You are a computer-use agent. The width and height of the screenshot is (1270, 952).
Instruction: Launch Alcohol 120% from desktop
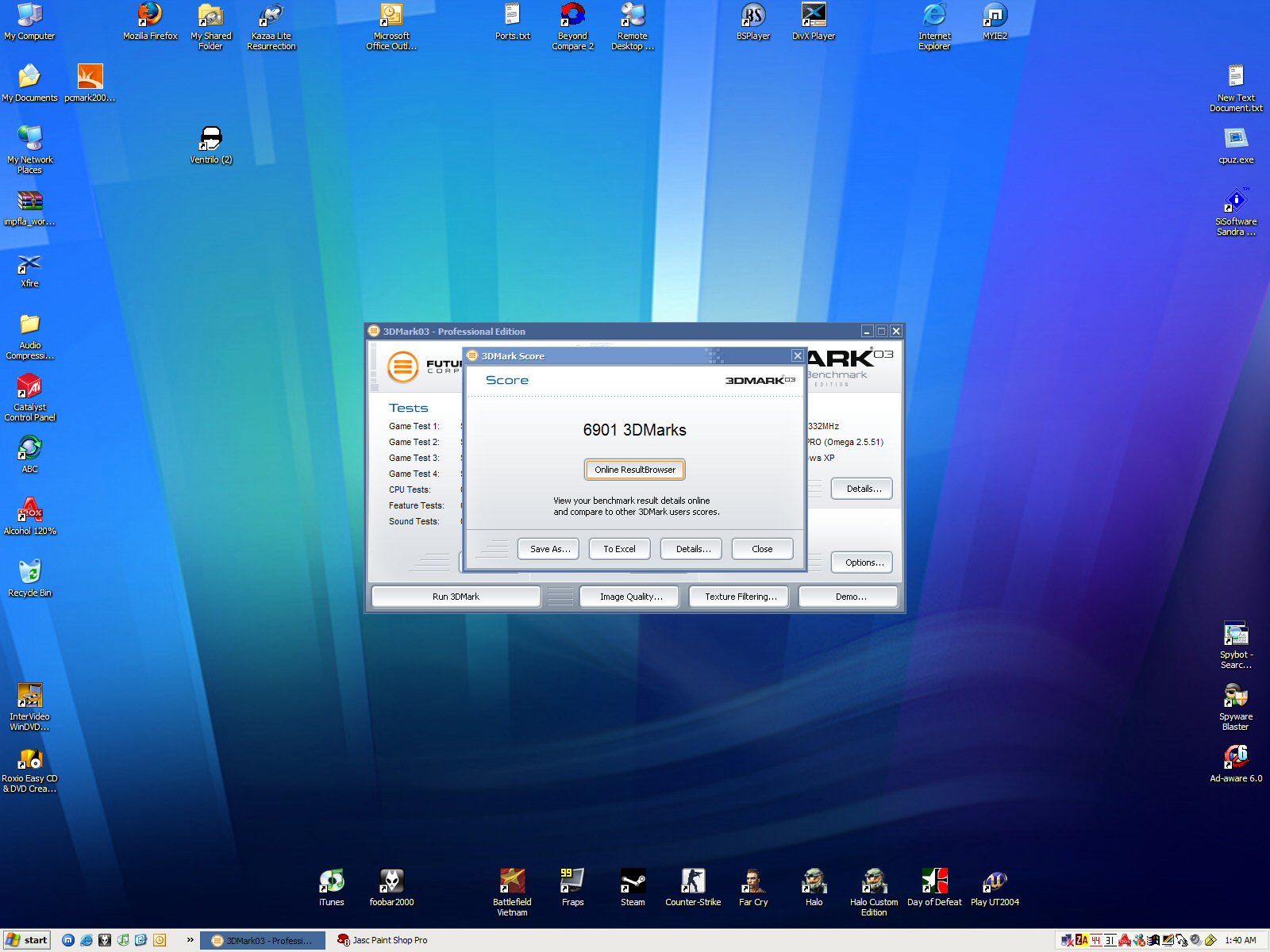point(29,516)
